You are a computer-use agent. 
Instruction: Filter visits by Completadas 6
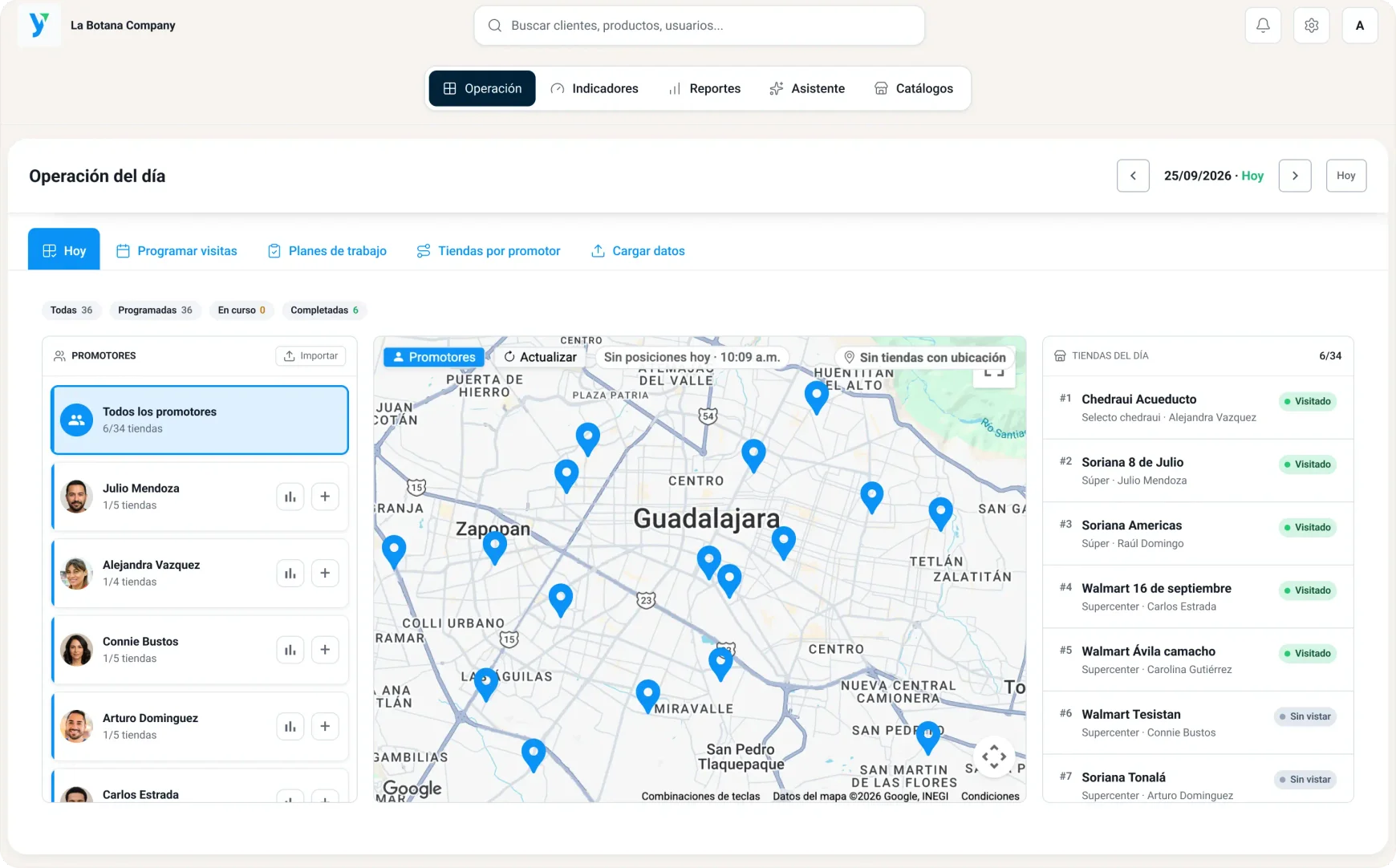tap(324, 310)
